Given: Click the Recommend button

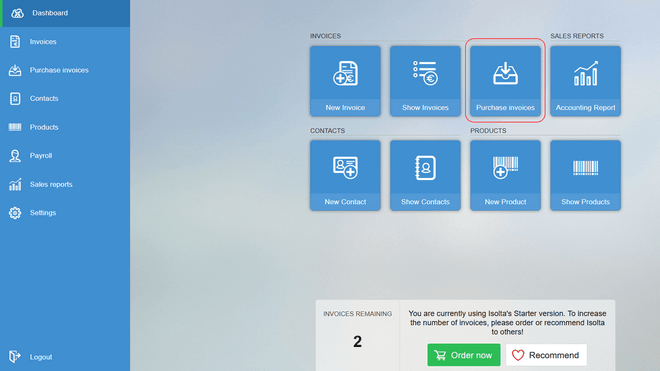Looking at the screenshot, I should (x=546, y=355).
